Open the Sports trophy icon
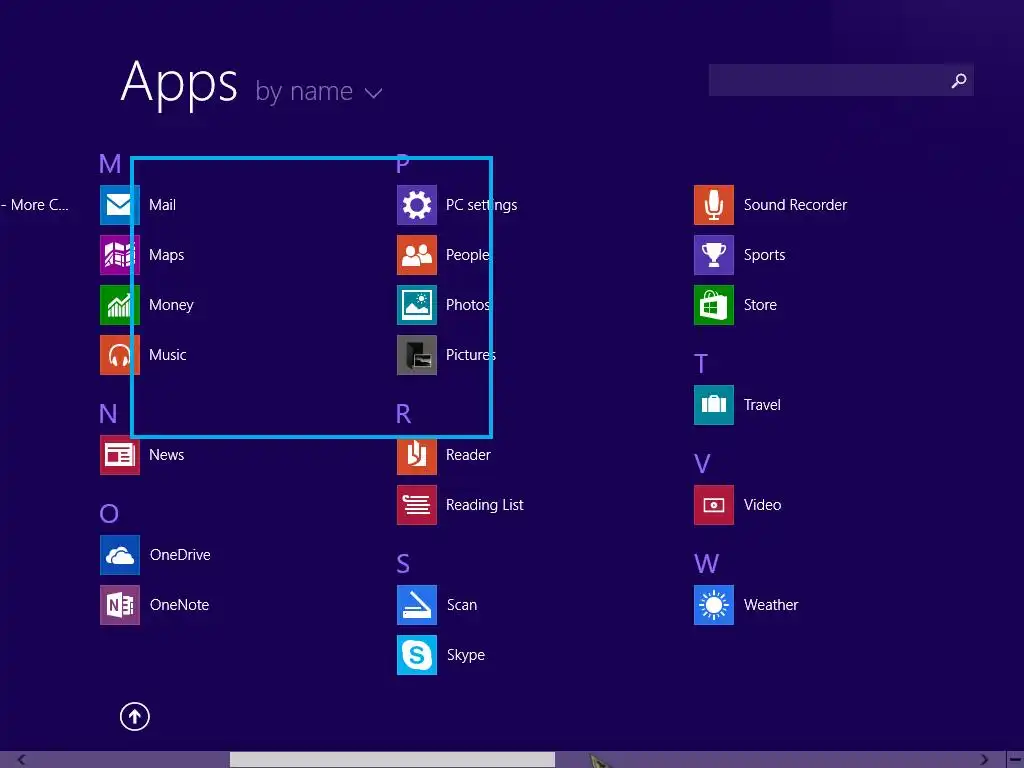Image resolution: width=1024 pixels, height=768 pixels. coord(714,255)
